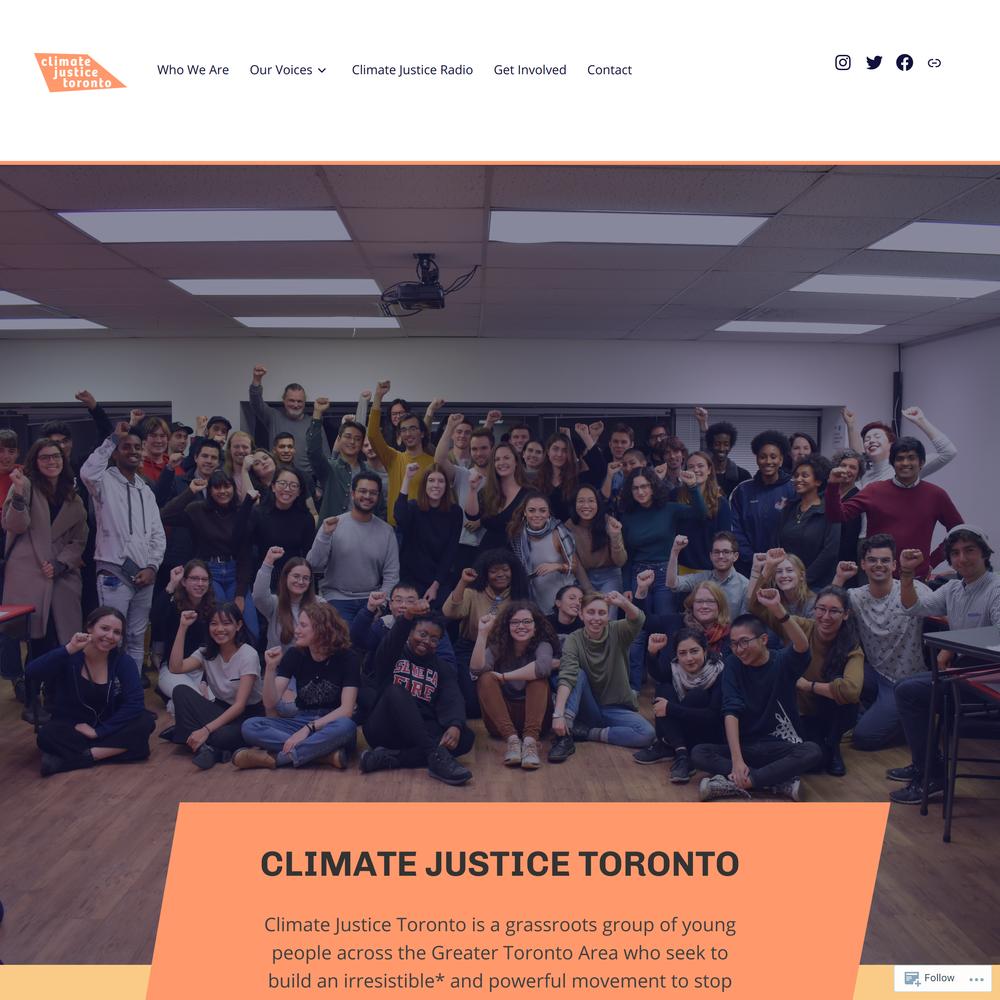The height and width of the screenshot is (1000, 1000).
Task: Navigate to the Contact page
Action: (x=609, y=70)
